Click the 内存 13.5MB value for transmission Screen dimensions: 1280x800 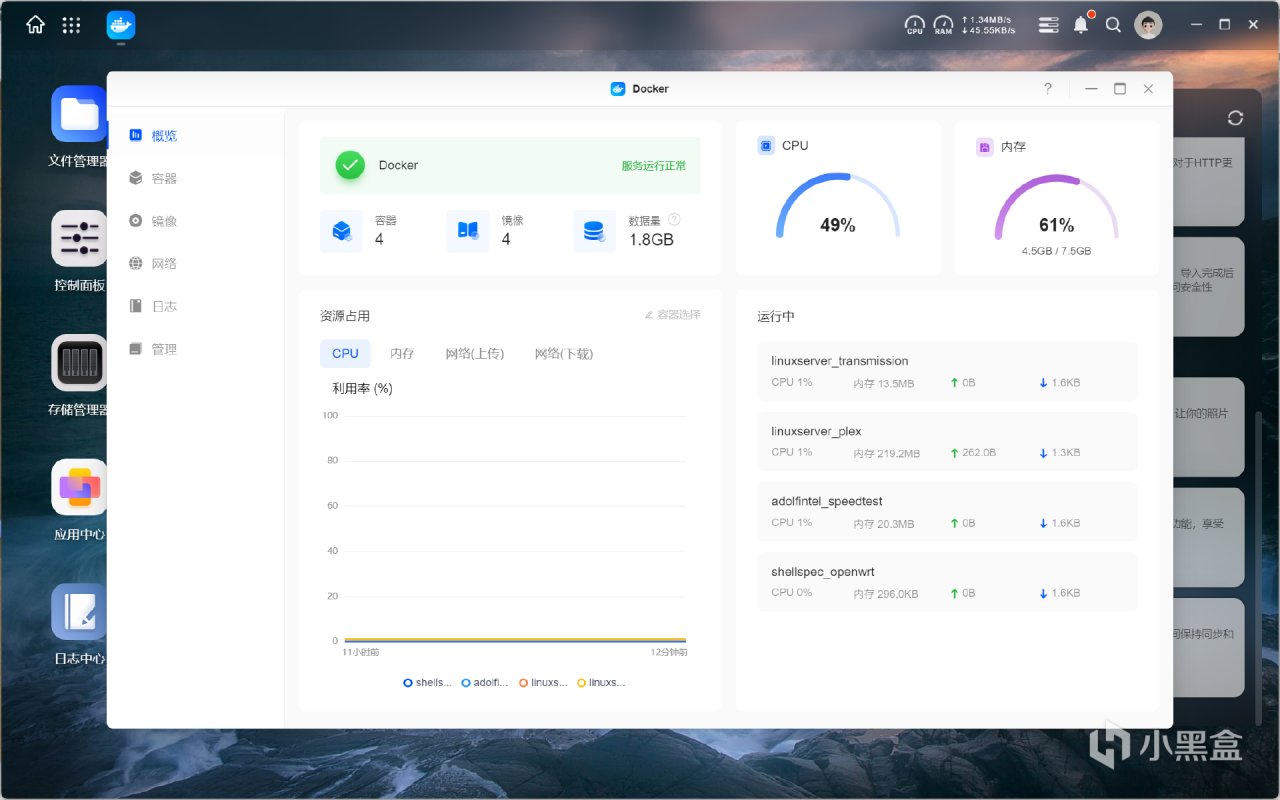[884, 383]
